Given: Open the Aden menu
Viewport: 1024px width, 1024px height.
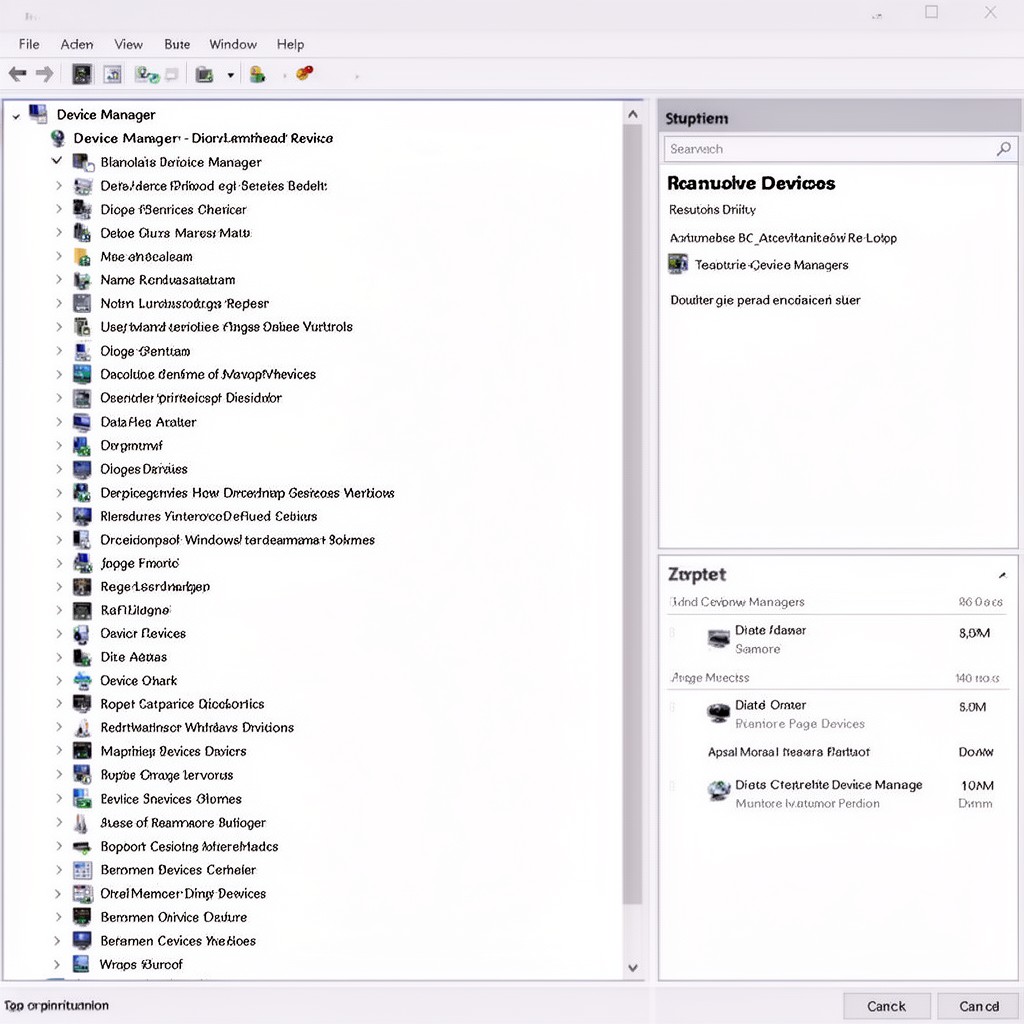Looking at the screenshot, I should point(76,44).
